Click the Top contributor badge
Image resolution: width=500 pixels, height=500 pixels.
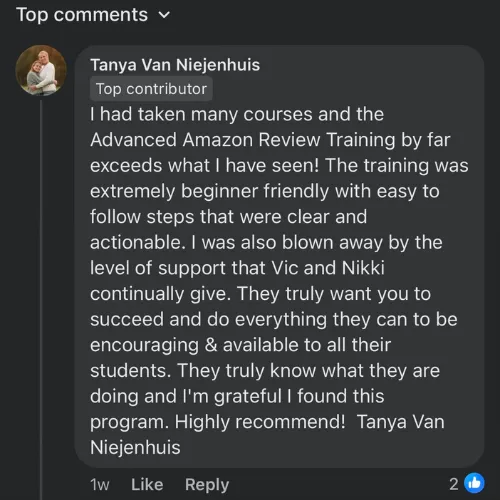pyautogui.click(x=151, y=89)
